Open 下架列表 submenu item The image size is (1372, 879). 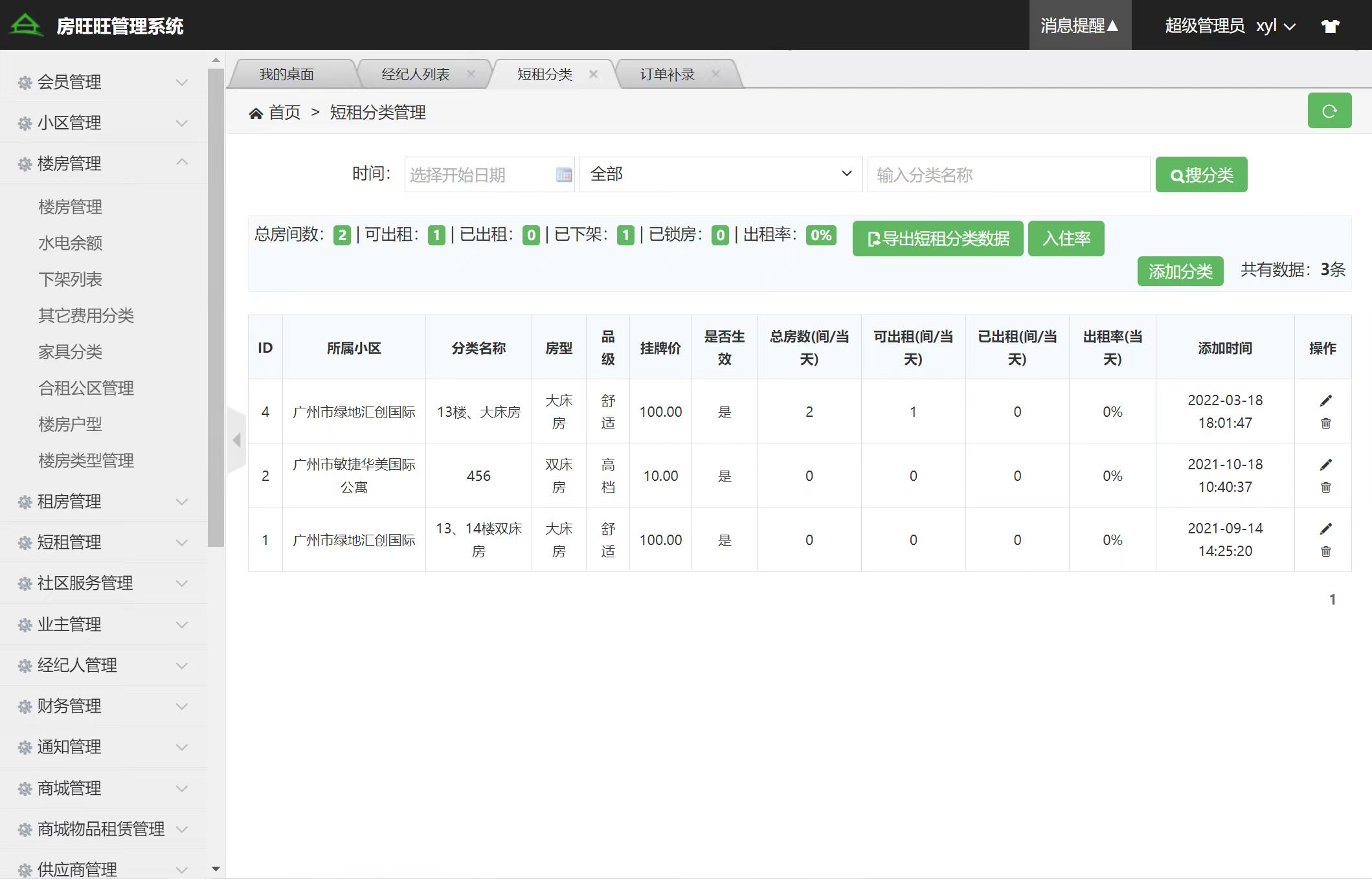(x=71, y=280)
